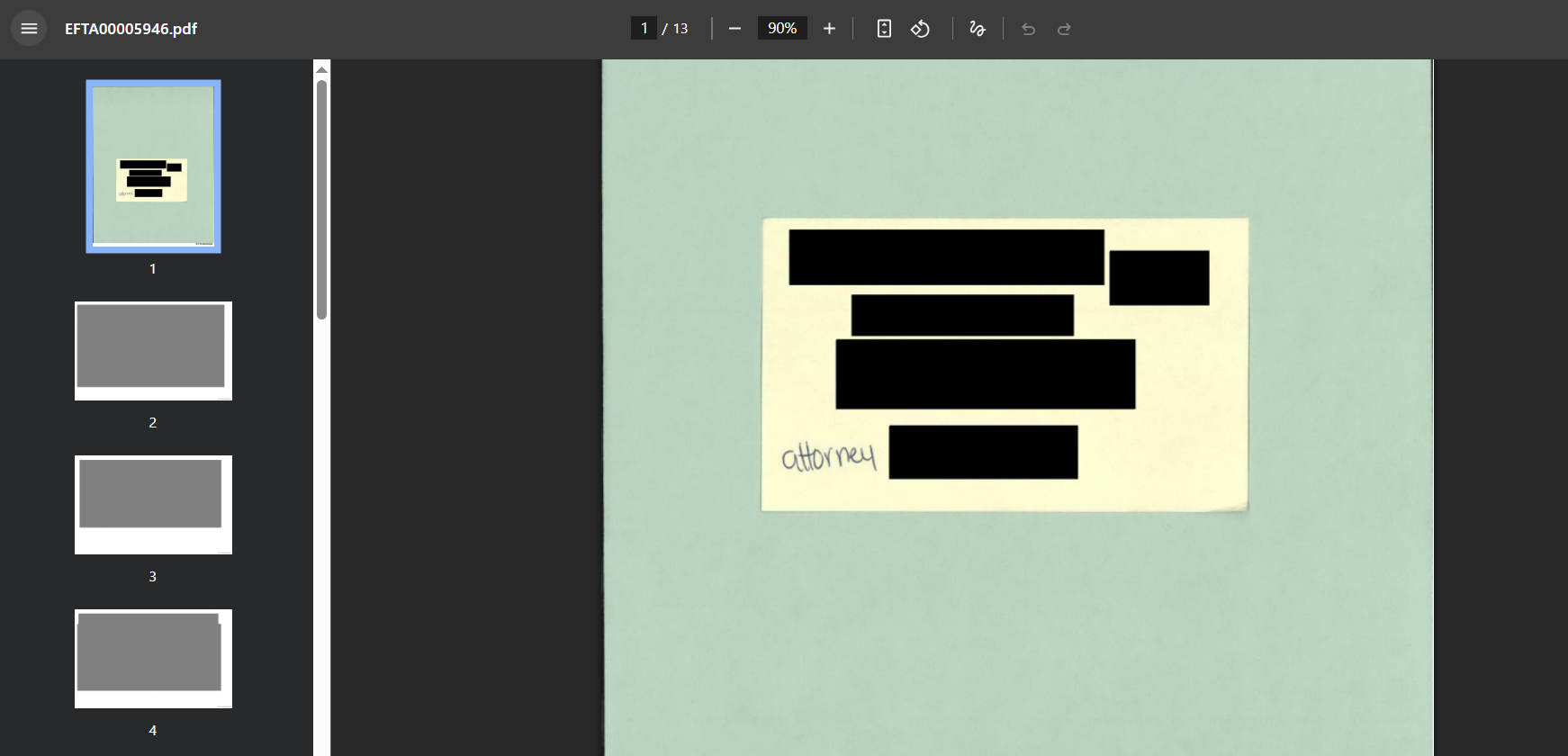Select the draw annotation tool

(x=978, y=29)
